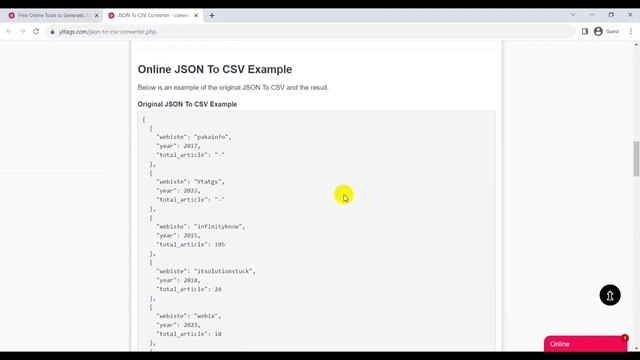Select the JSON To CSV Converter tab
The width and height of the screenshot is (640, 360).
pos(153,16)
